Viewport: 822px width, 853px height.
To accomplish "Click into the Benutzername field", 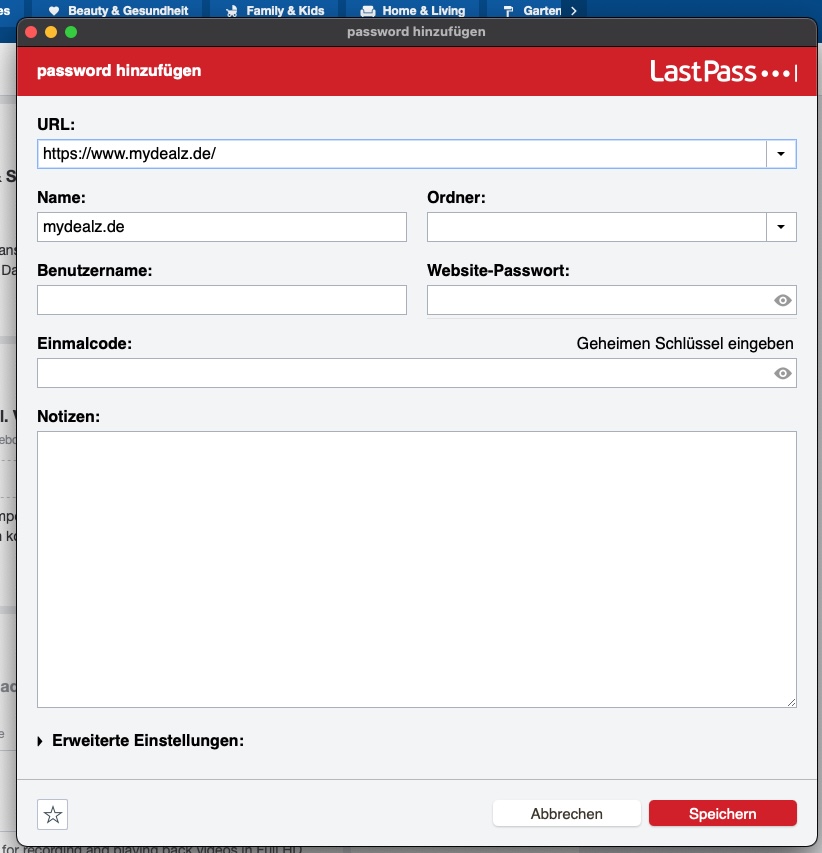I will pyautogui.click(x=221, y=300).
